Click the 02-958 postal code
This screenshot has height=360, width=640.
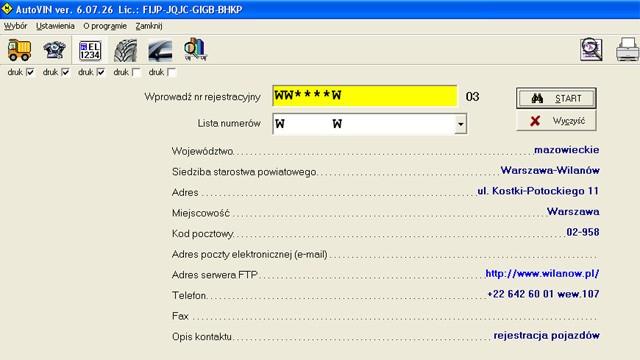point(583,232)
